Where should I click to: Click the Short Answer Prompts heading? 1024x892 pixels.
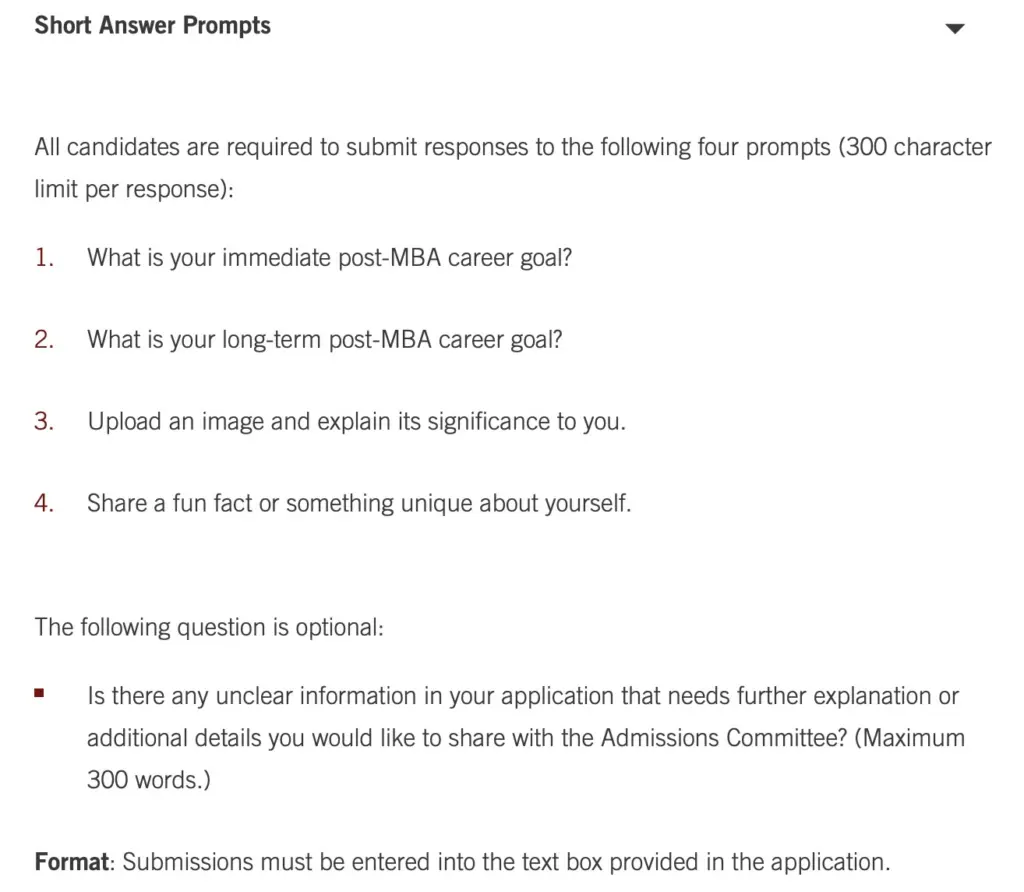point(153,25)
